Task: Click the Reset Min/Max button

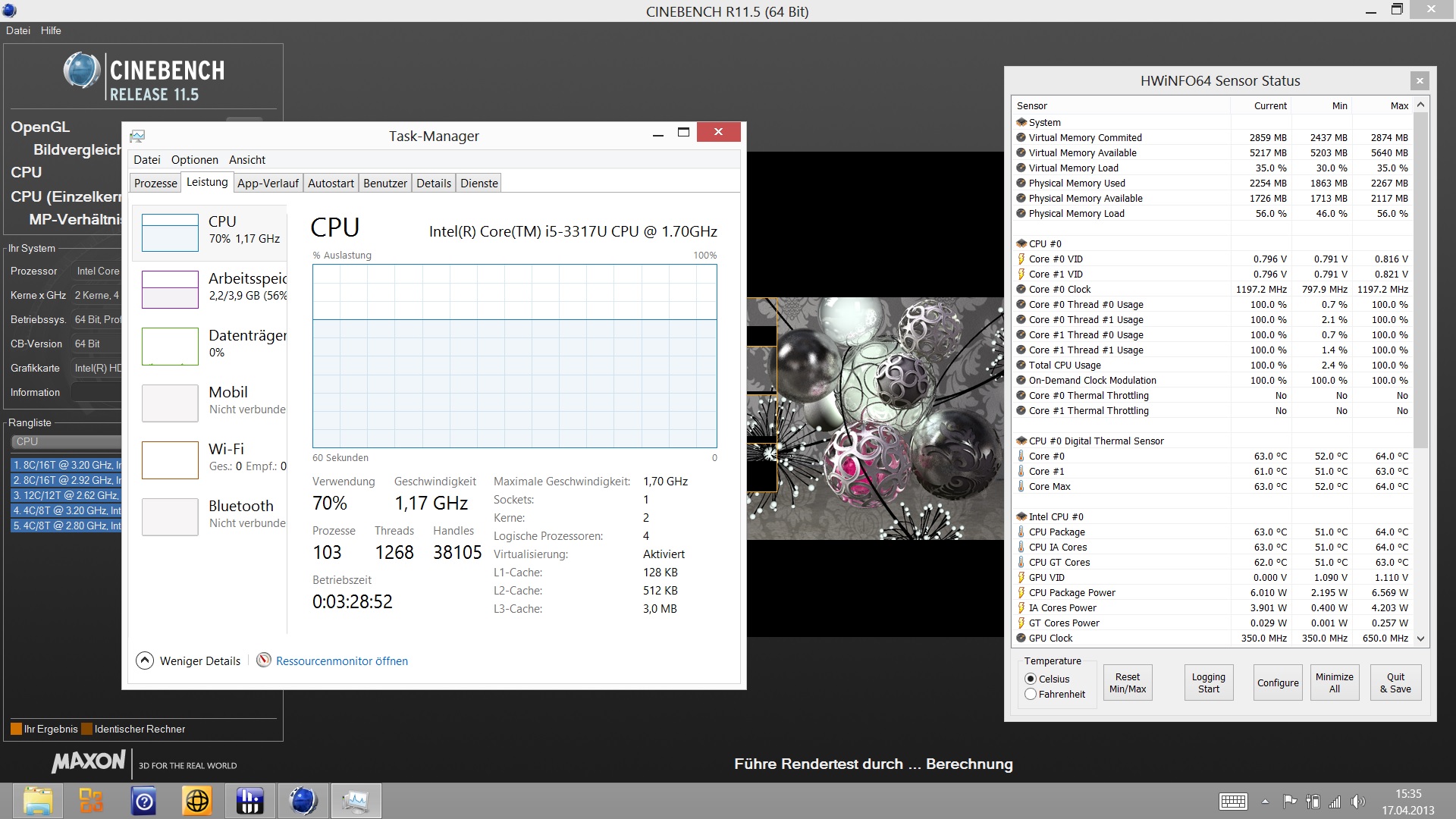Action: tap(1127, 682)
